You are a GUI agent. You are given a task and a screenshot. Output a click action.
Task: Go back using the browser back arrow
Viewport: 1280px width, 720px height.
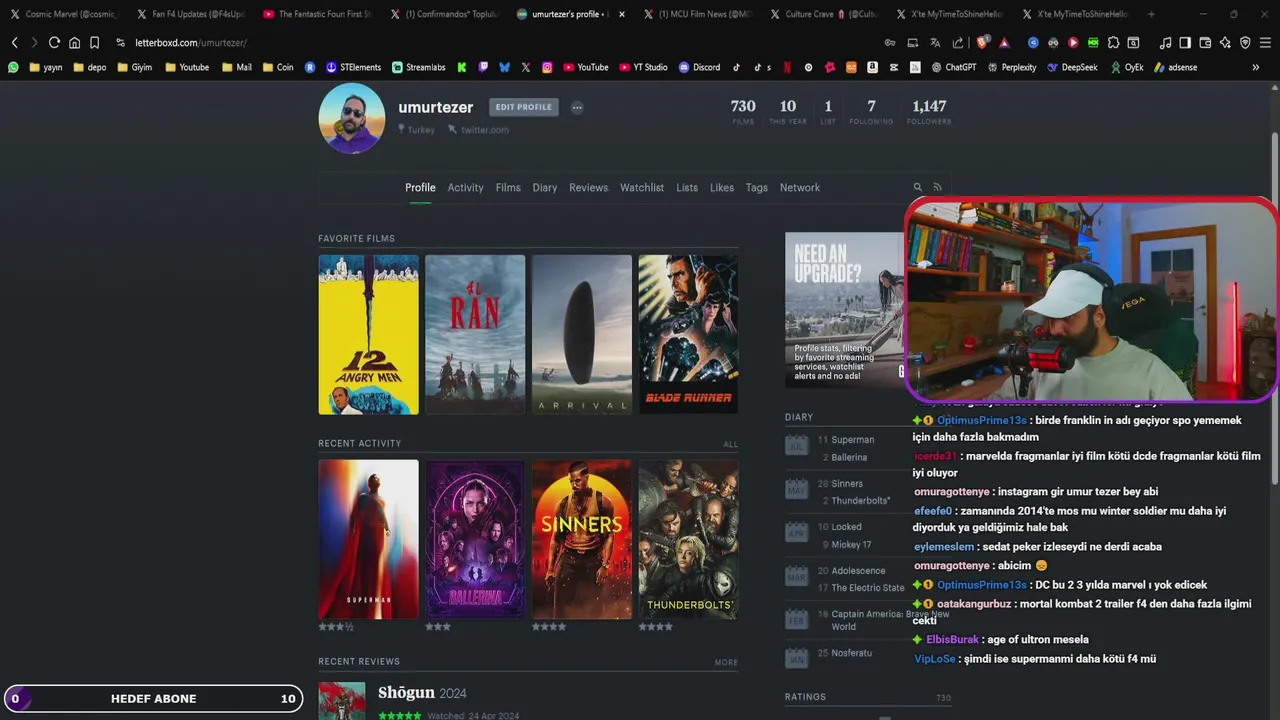(14, 43)
